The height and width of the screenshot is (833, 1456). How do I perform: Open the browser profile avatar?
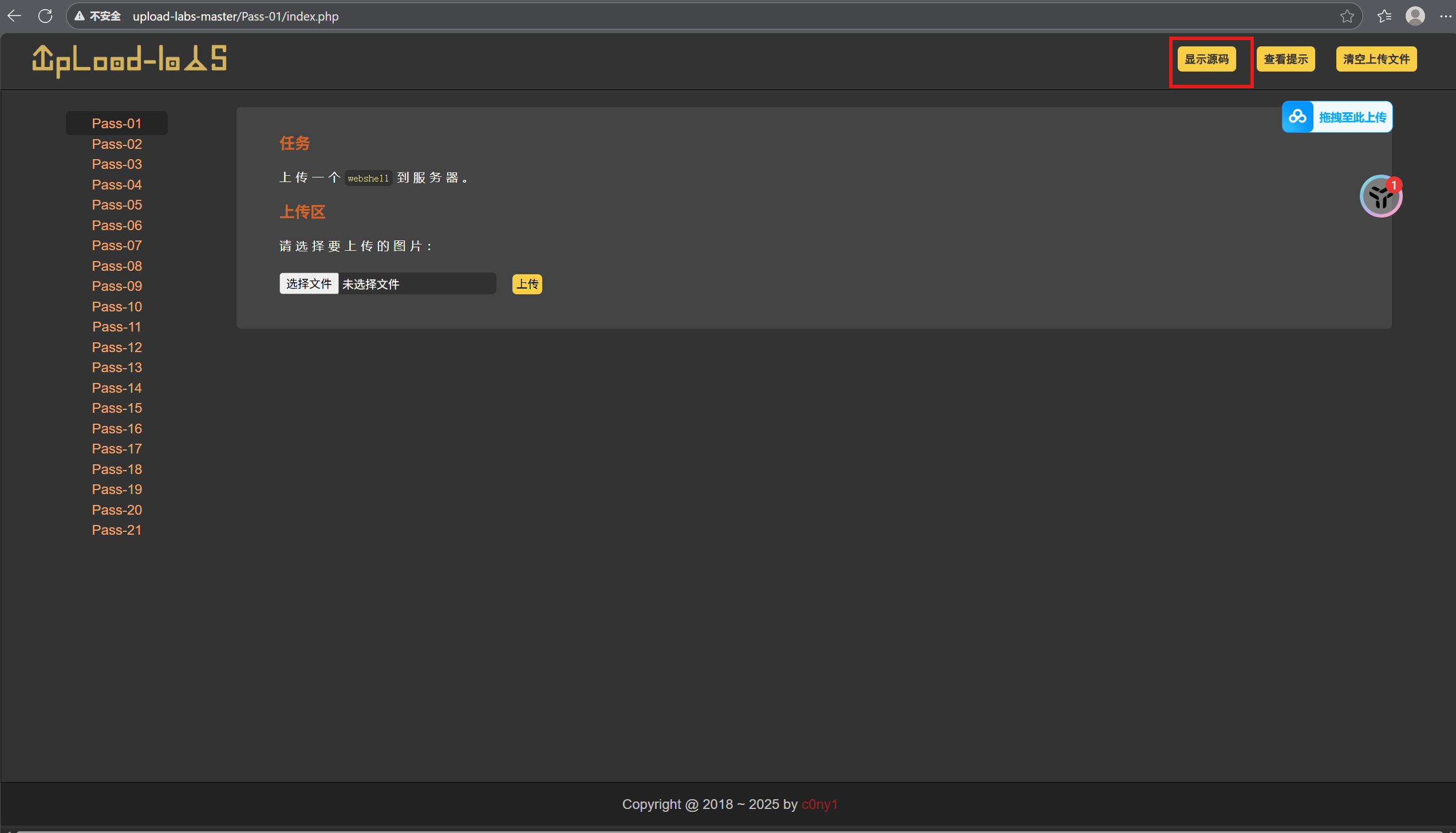(x=1415, y=16)
